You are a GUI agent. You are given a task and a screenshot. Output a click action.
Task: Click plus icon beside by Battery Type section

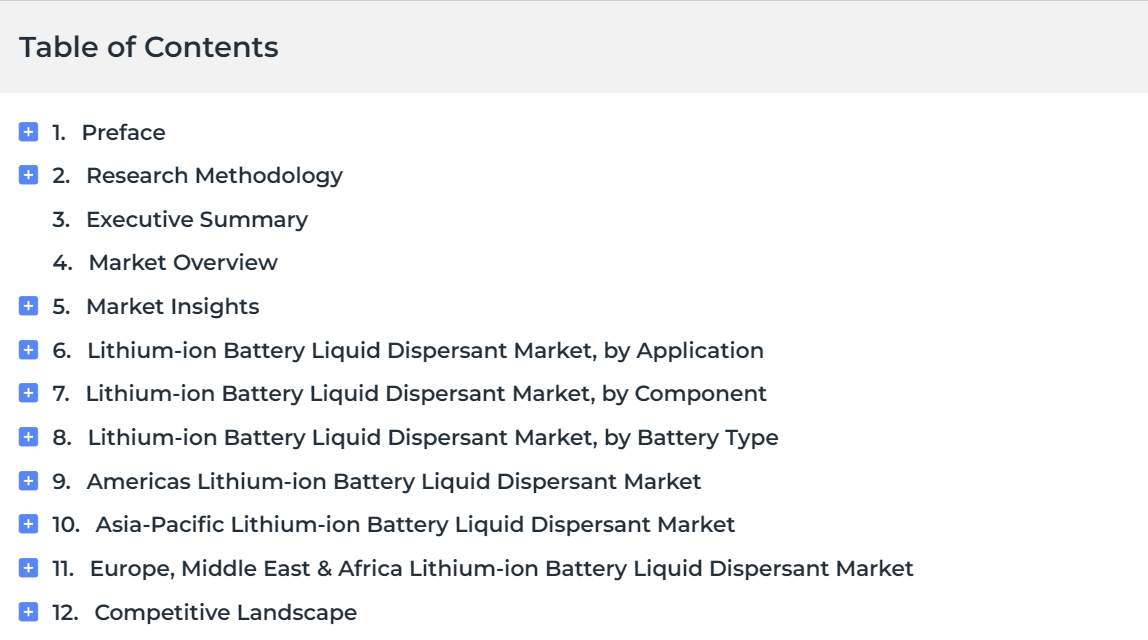tap(29, 437)
